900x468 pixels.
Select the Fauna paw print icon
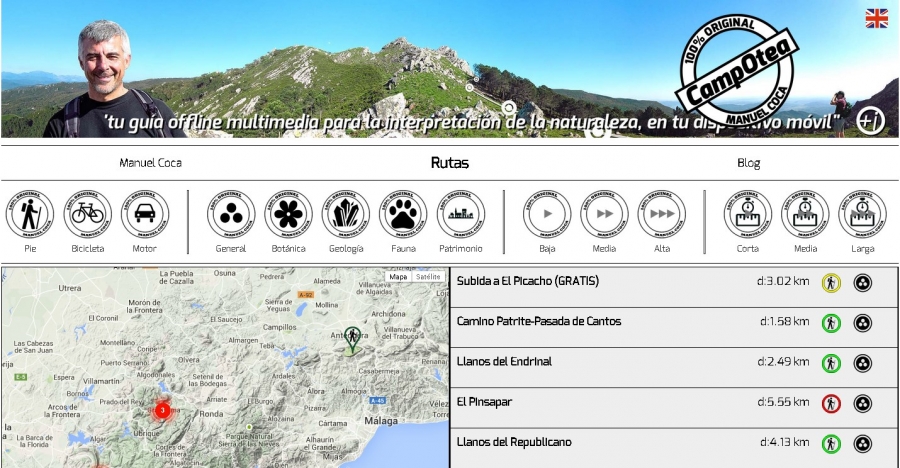403,214
